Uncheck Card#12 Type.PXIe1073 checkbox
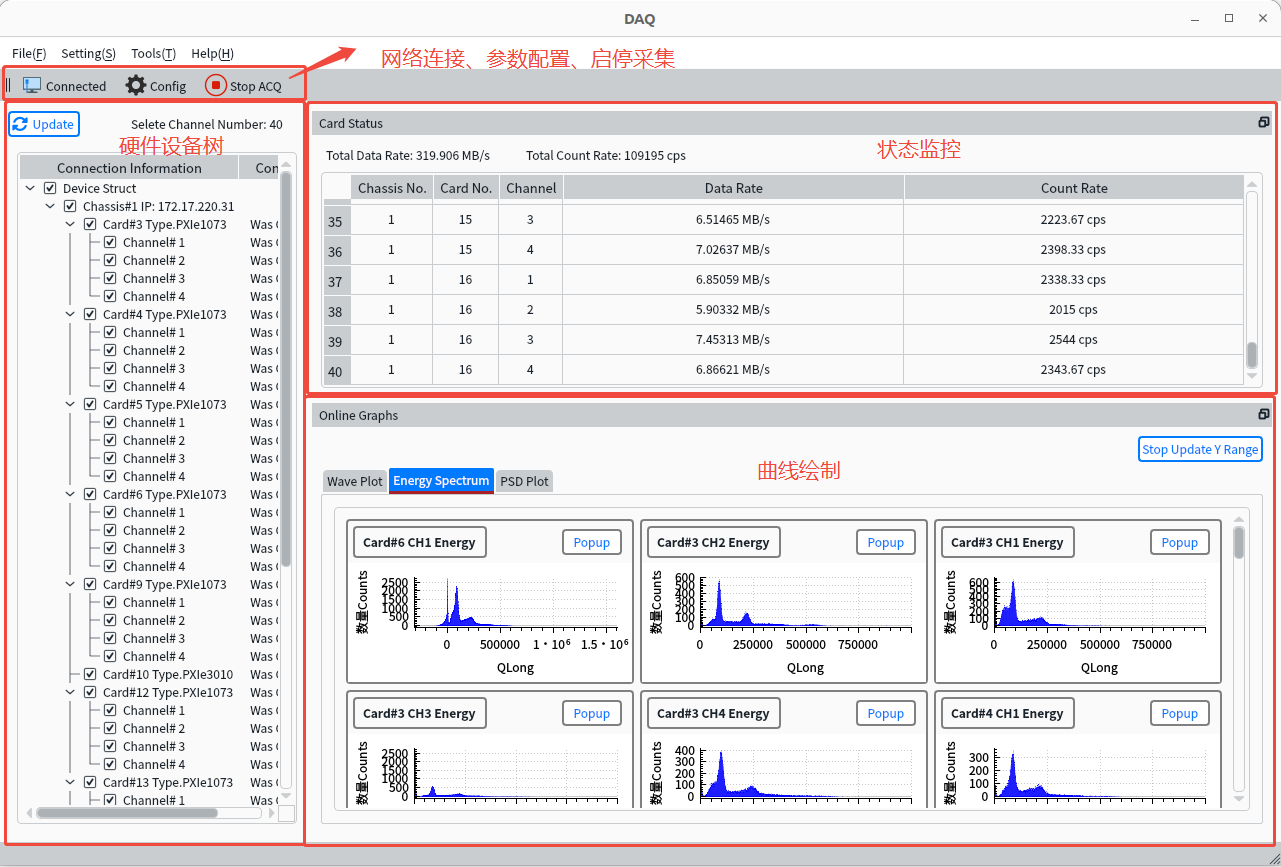1281x867 pixels. point(90,692)
